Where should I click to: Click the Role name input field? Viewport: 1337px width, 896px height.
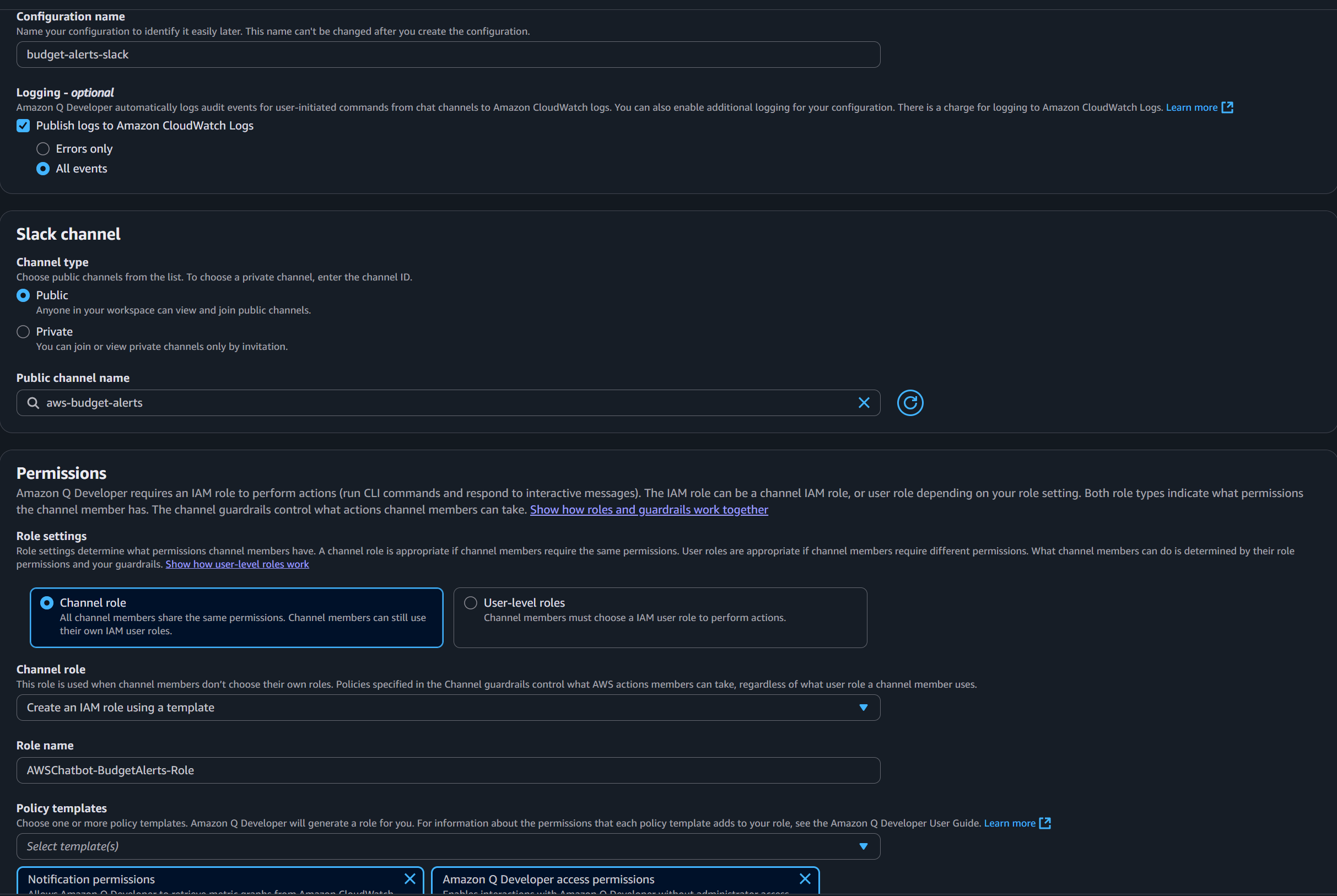point(448,770)
